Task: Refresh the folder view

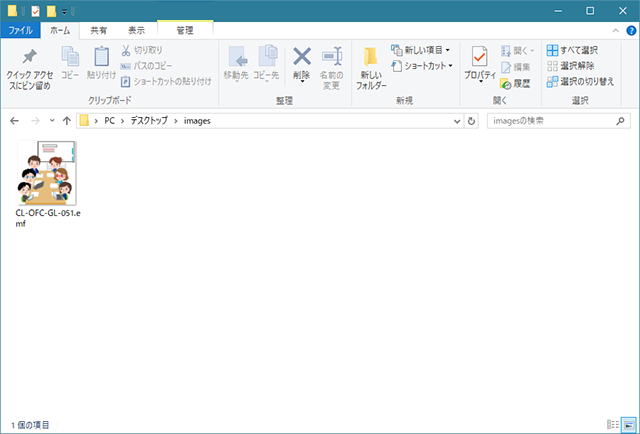Action: [x=471, y=121]
